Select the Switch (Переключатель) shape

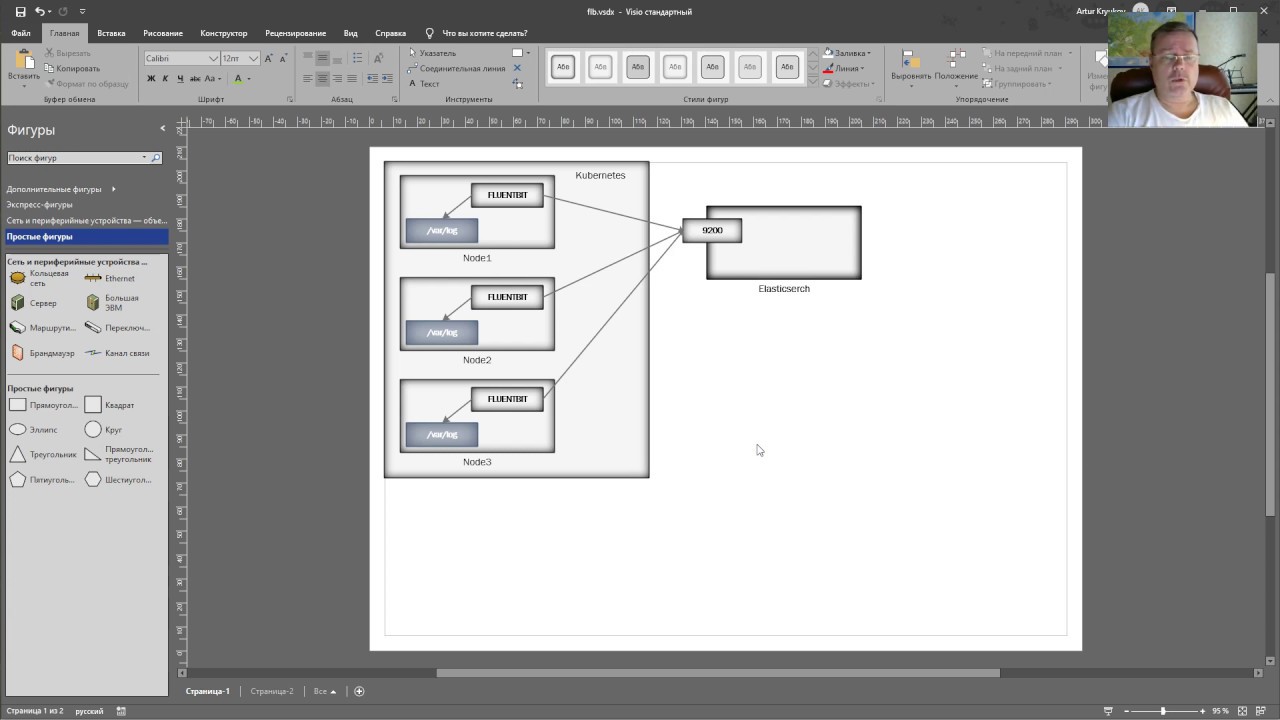click(x=117, y=328)
